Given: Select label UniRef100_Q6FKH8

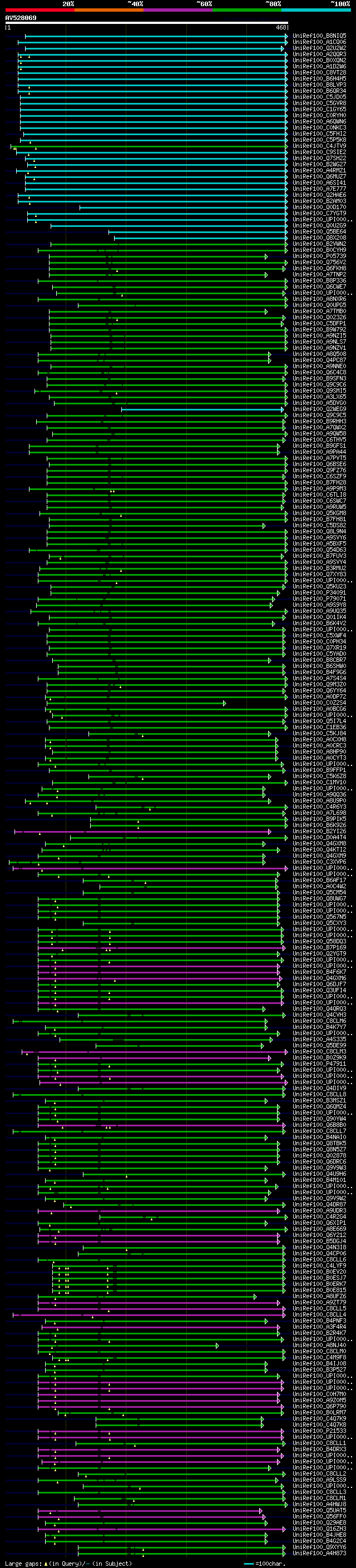Looking at the screenshot, I should click(x=319, y=269).
